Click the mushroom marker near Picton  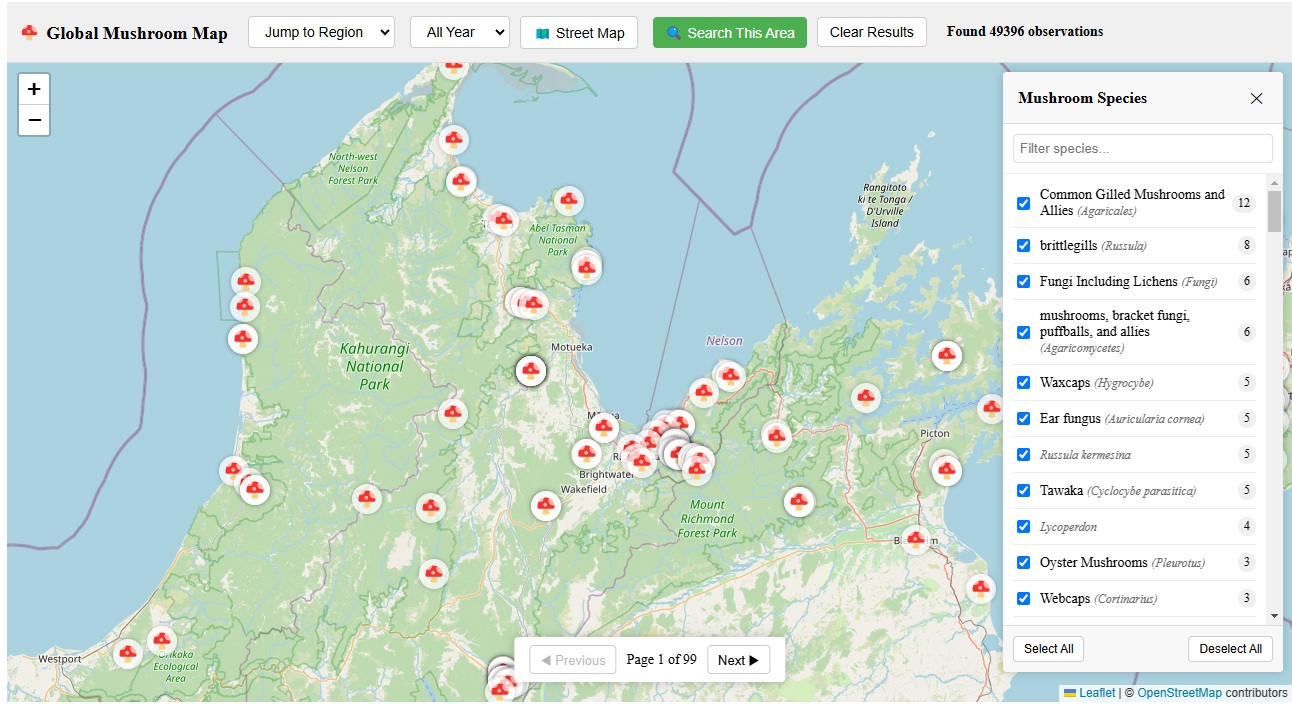pyautogui.click(x=946, y=468)
